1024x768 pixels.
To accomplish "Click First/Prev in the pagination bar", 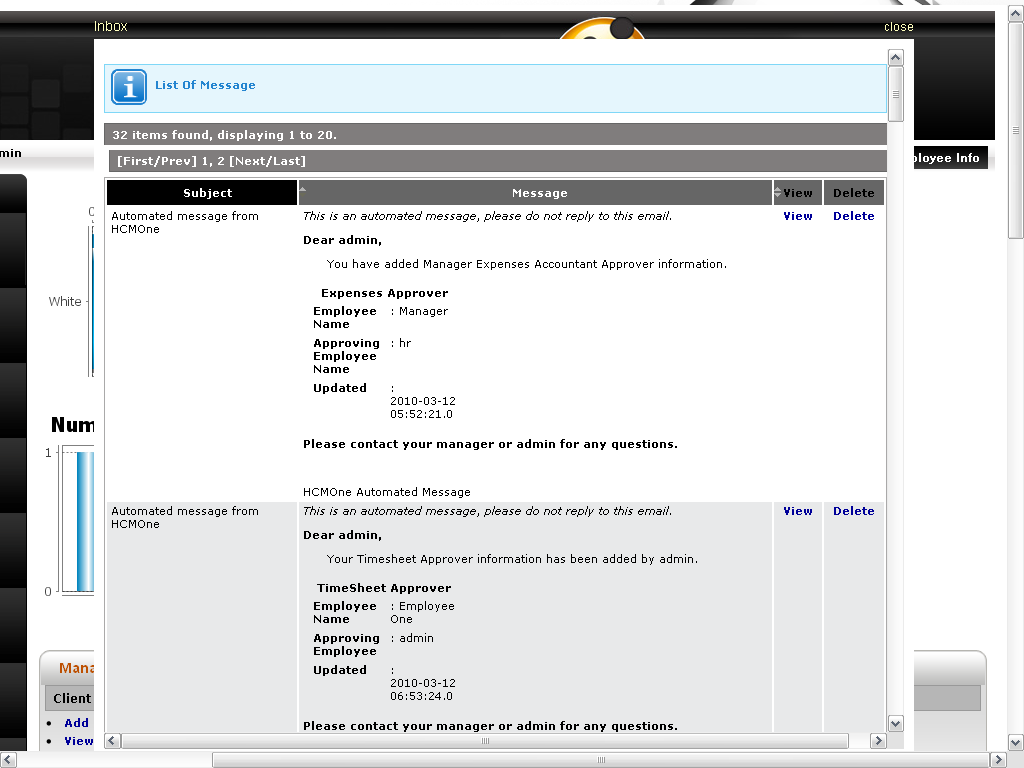I will (x=157, y=161).
